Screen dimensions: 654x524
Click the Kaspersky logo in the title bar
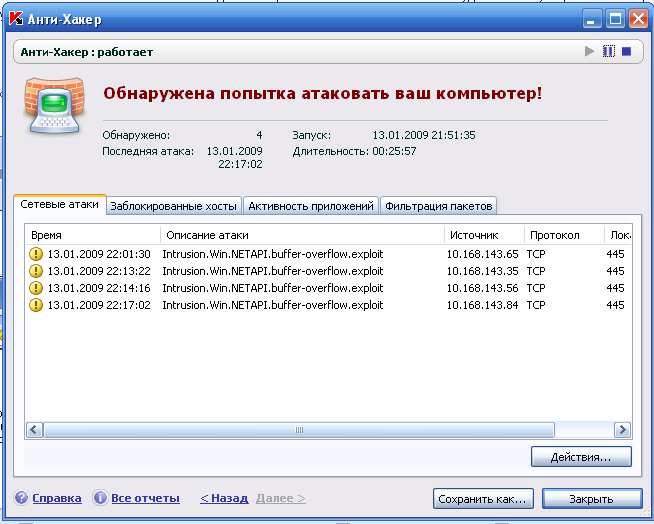[x=16, y=19]
